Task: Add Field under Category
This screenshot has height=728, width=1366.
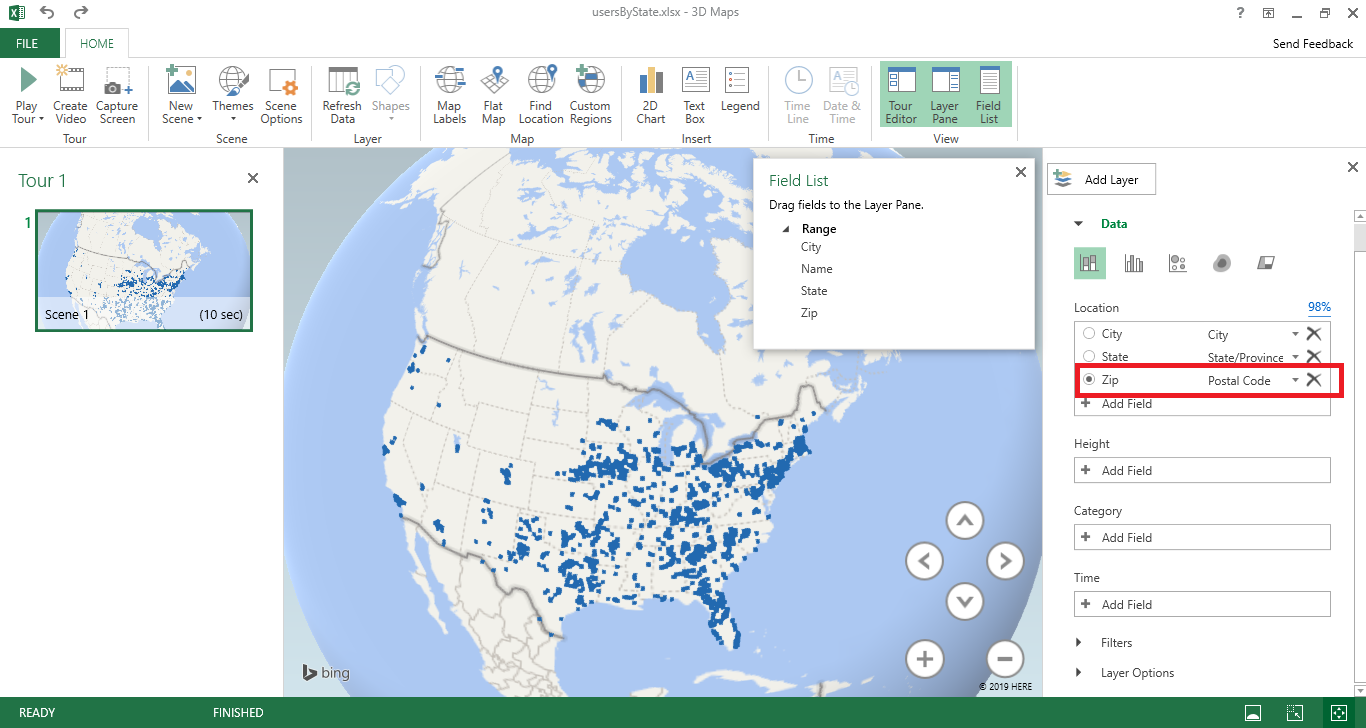Action: click(1202, 537)
